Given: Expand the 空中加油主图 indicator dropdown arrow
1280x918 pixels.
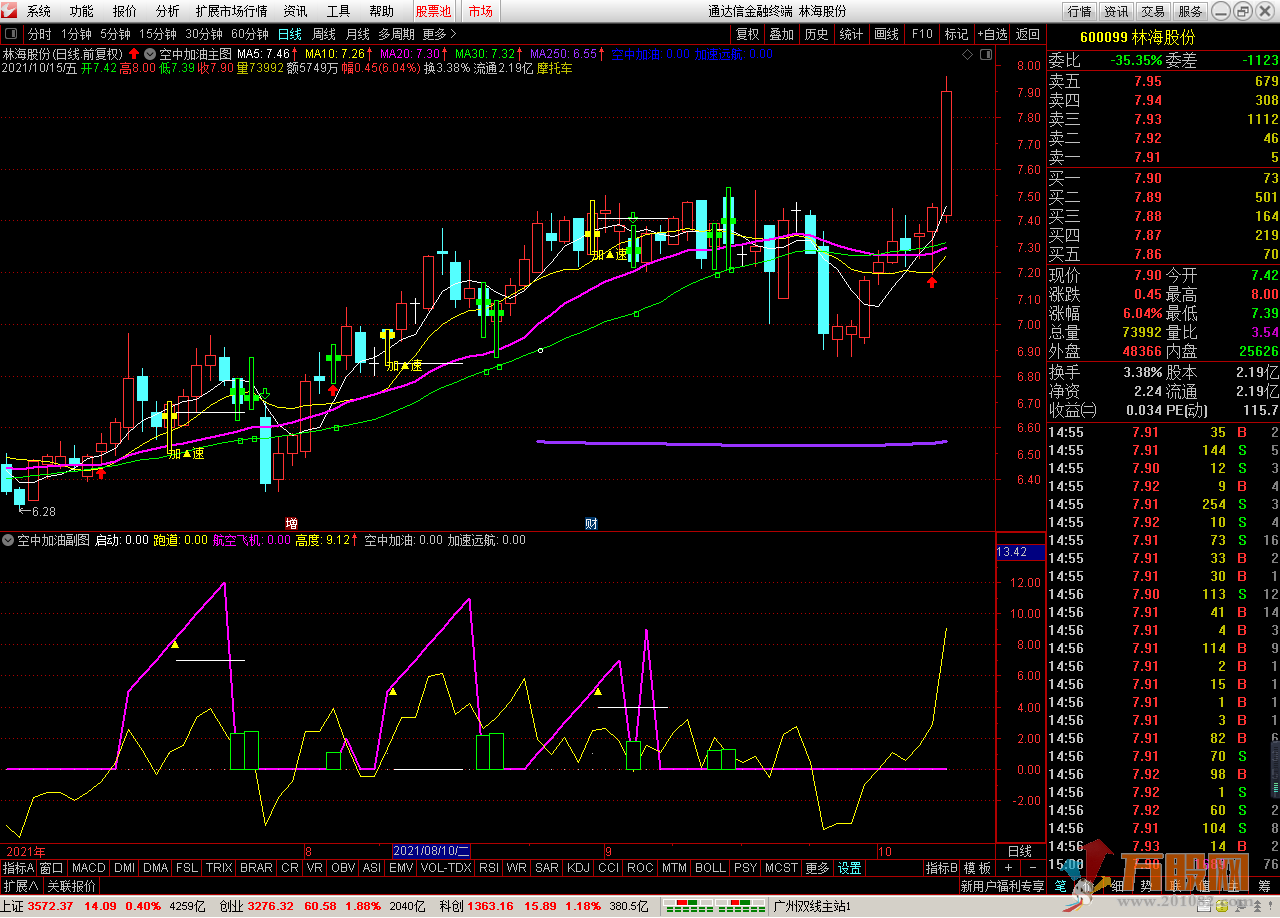Looking at the screenshot, I should (150, 54).
